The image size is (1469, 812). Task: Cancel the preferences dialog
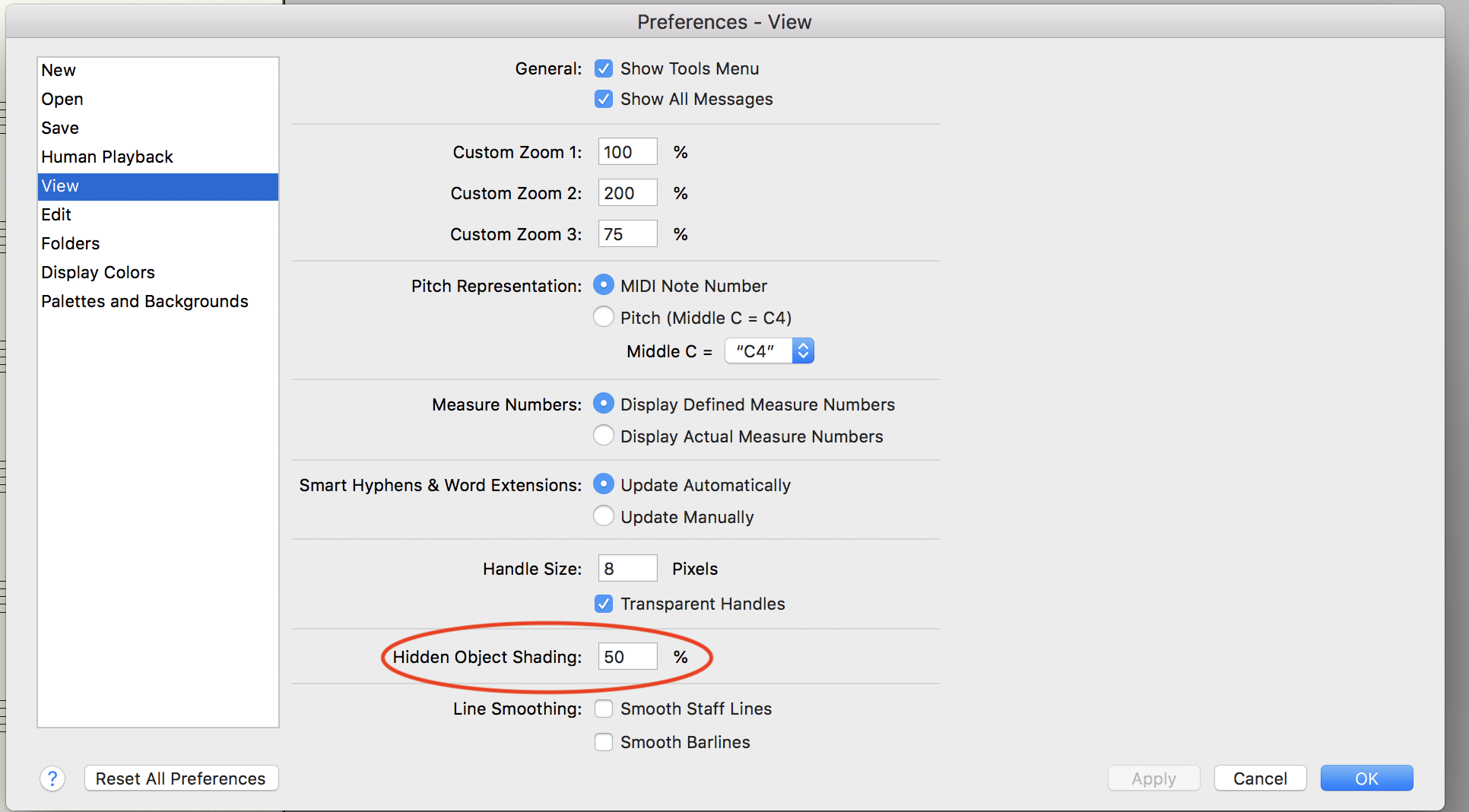pyautogui.click(x=1260, y=779)
